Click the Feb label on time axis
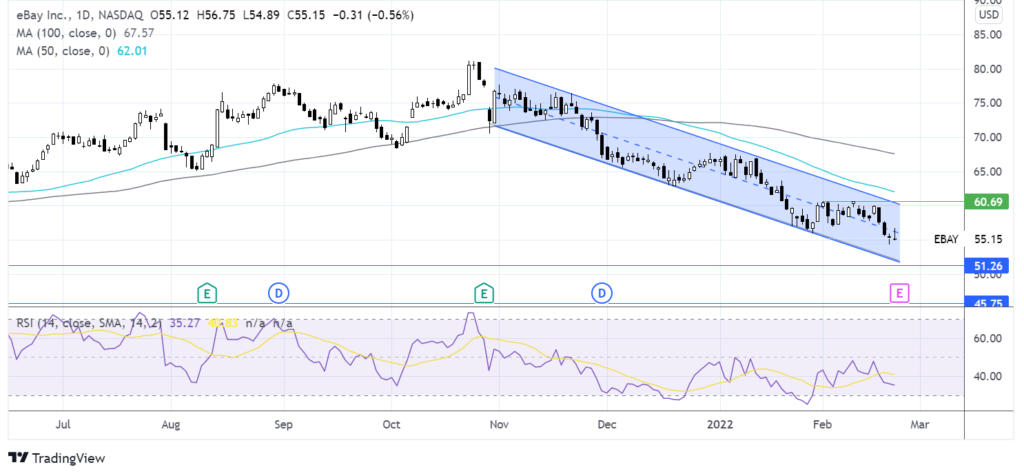 (x=822, y=424)
